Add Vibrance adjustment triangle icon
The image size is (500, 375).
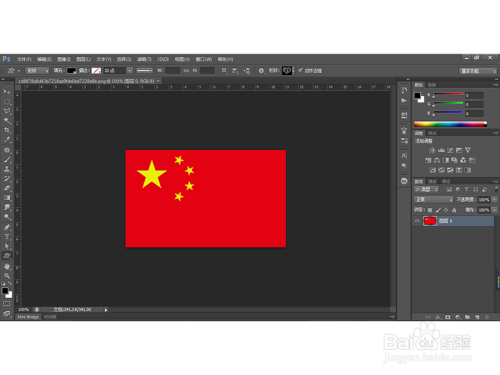[x=468, y=150]
